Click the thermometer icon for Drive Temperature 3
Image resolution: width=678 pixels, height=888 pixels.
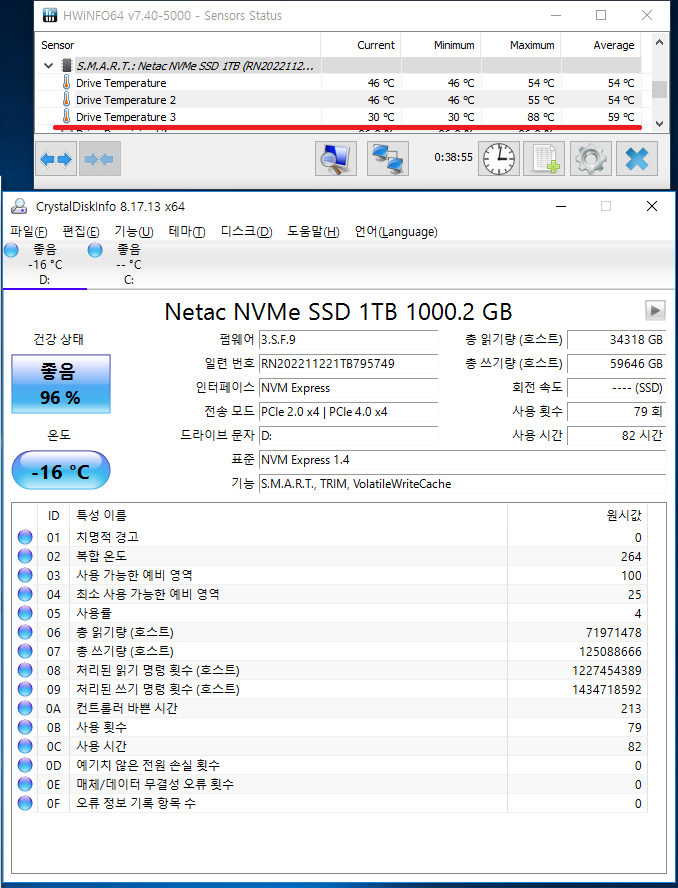pos(66,117)
